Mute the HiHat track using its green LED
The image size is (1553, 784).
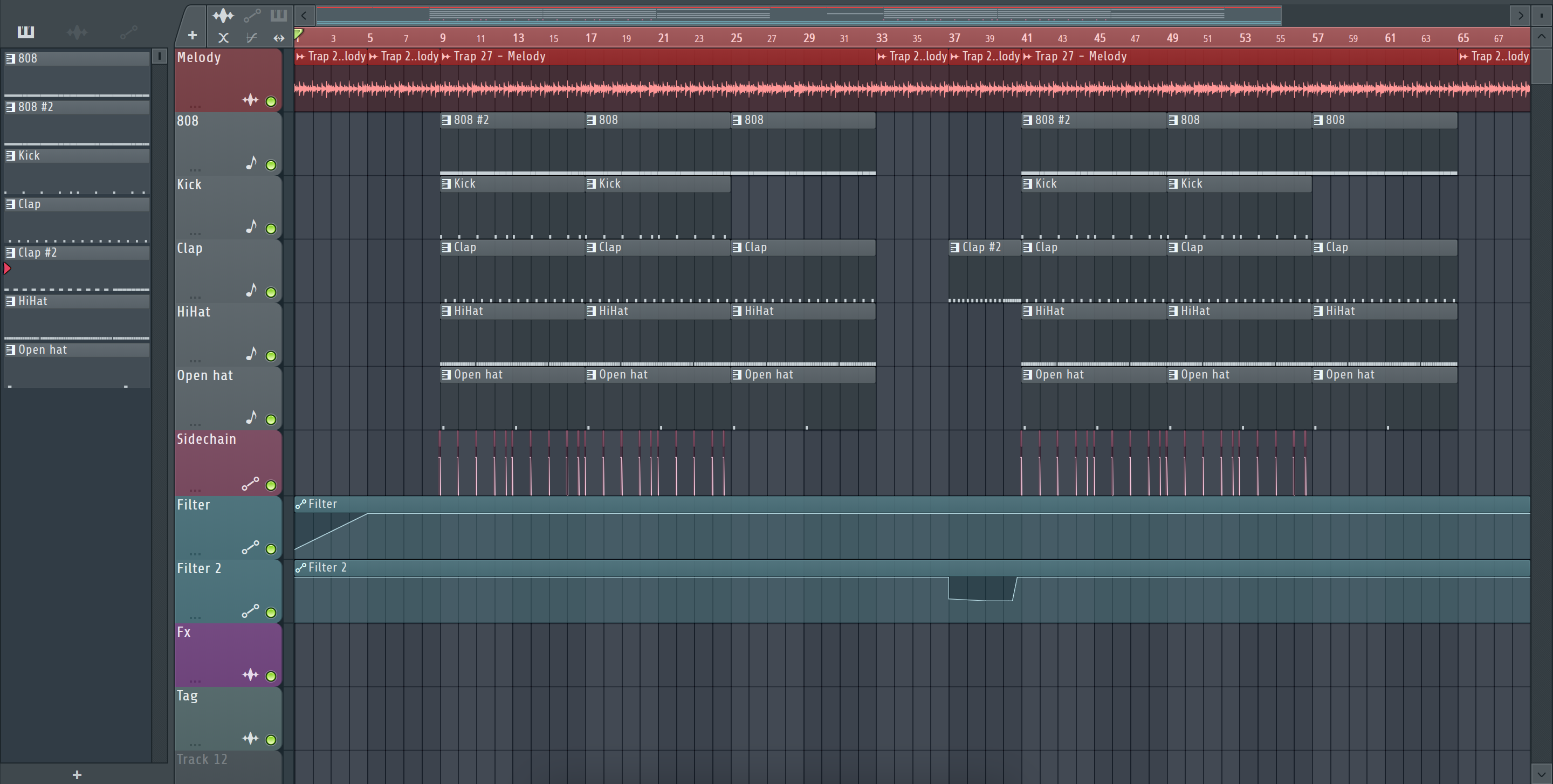click(x=271, y=356)
